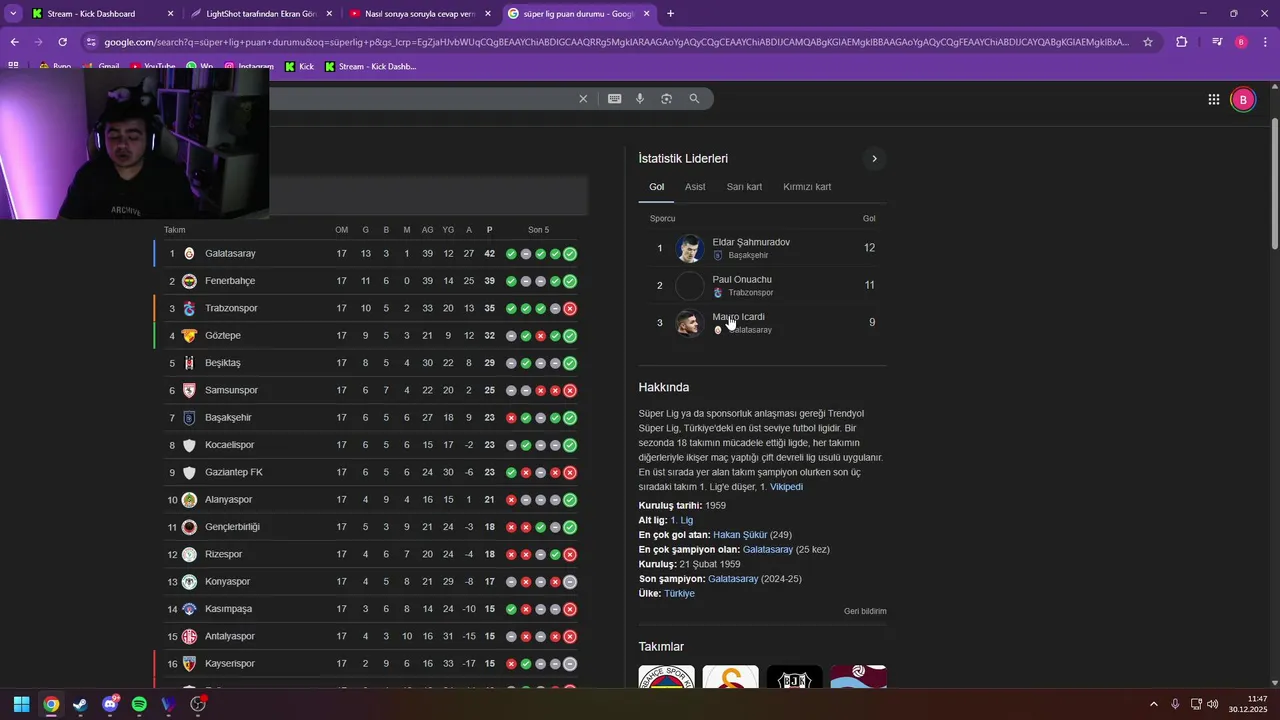1280x720 pixels.
Task: Open Stream - Kick Dashb... bookmark
Action: tap(370, 67)
